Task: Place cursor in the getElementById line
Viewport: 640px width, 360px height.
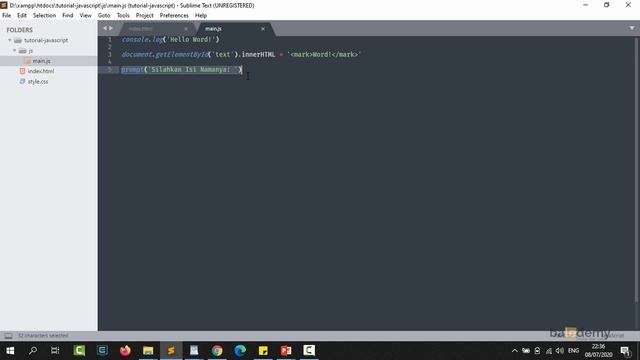Action: pyautogui.click(x=241, y=54)
